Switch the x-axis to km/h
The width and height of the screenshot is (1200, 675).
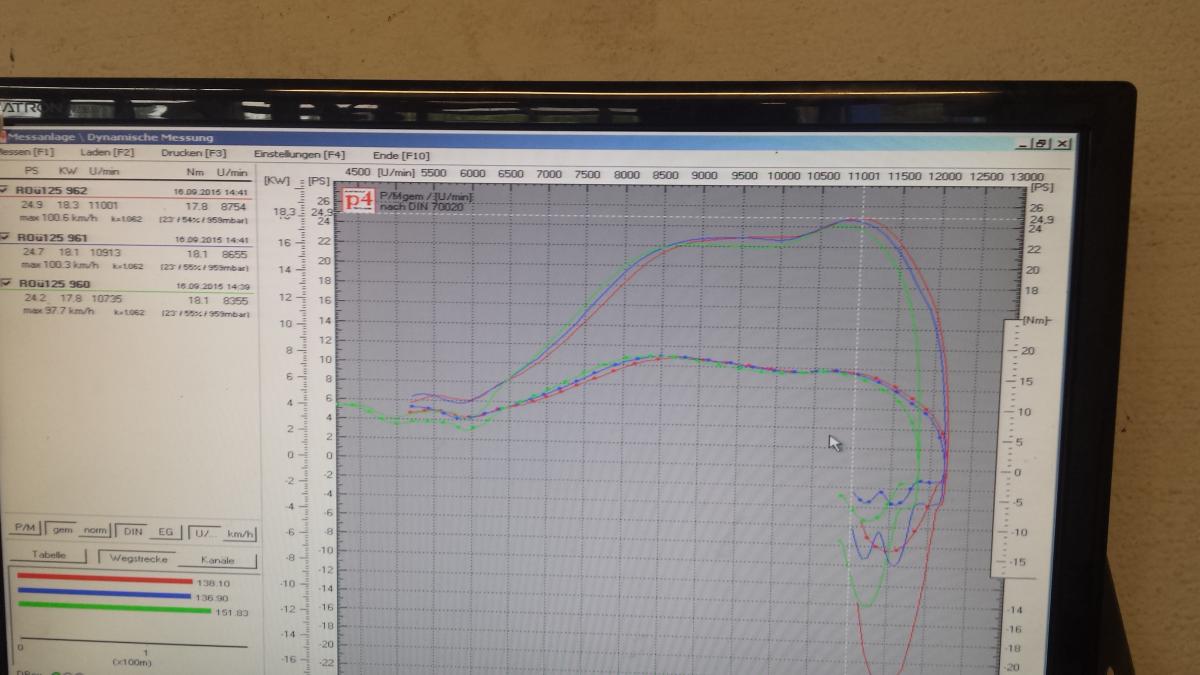[240, 534]
